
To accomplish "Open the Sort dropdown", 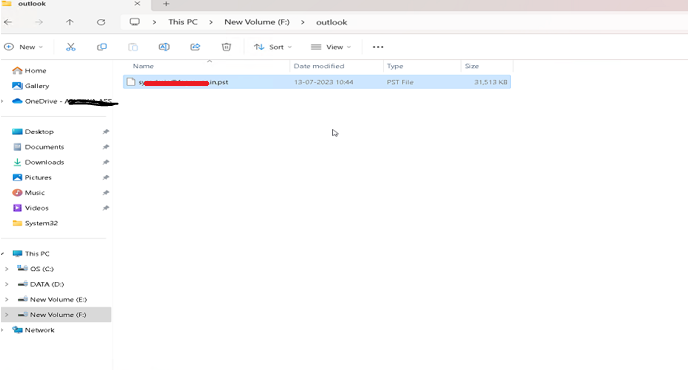I will coord(272,47).
